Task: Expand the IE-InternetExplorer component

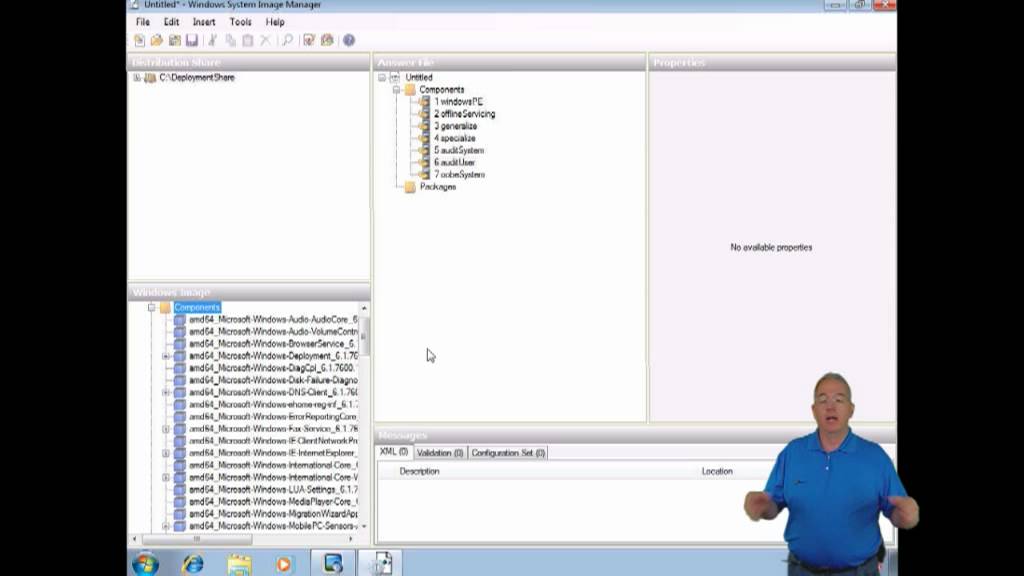Action: coord(166,453)
